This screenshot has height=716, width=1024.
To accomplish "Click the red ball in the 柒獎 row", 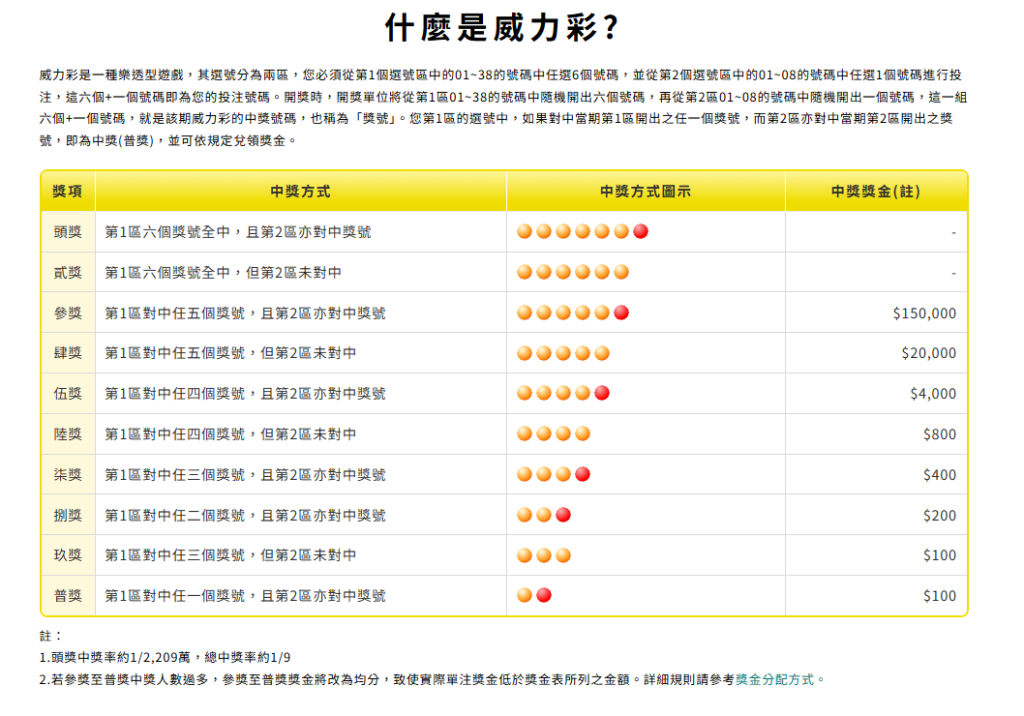I will pyautogui.click(x=582, y=474).
